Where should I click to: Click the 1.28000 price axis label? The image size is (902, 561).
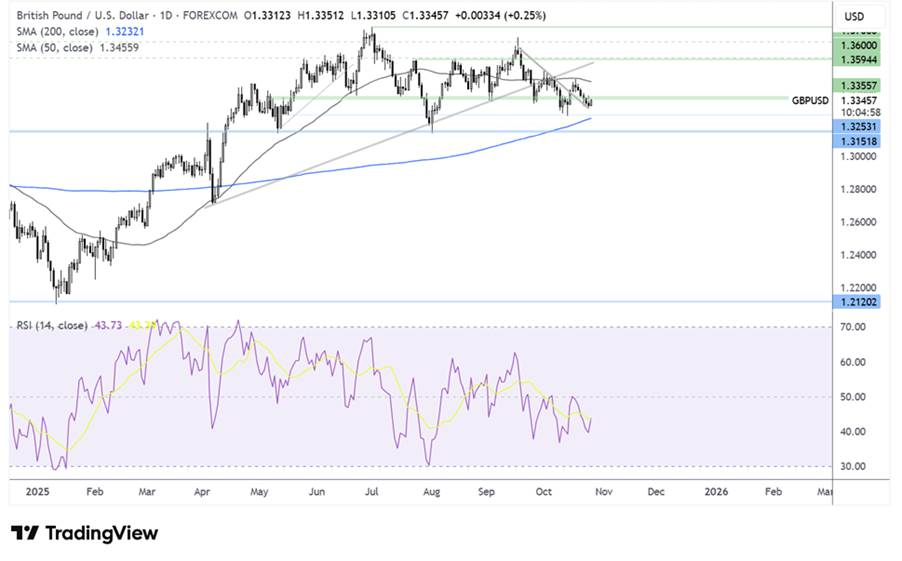click(858, 189)
